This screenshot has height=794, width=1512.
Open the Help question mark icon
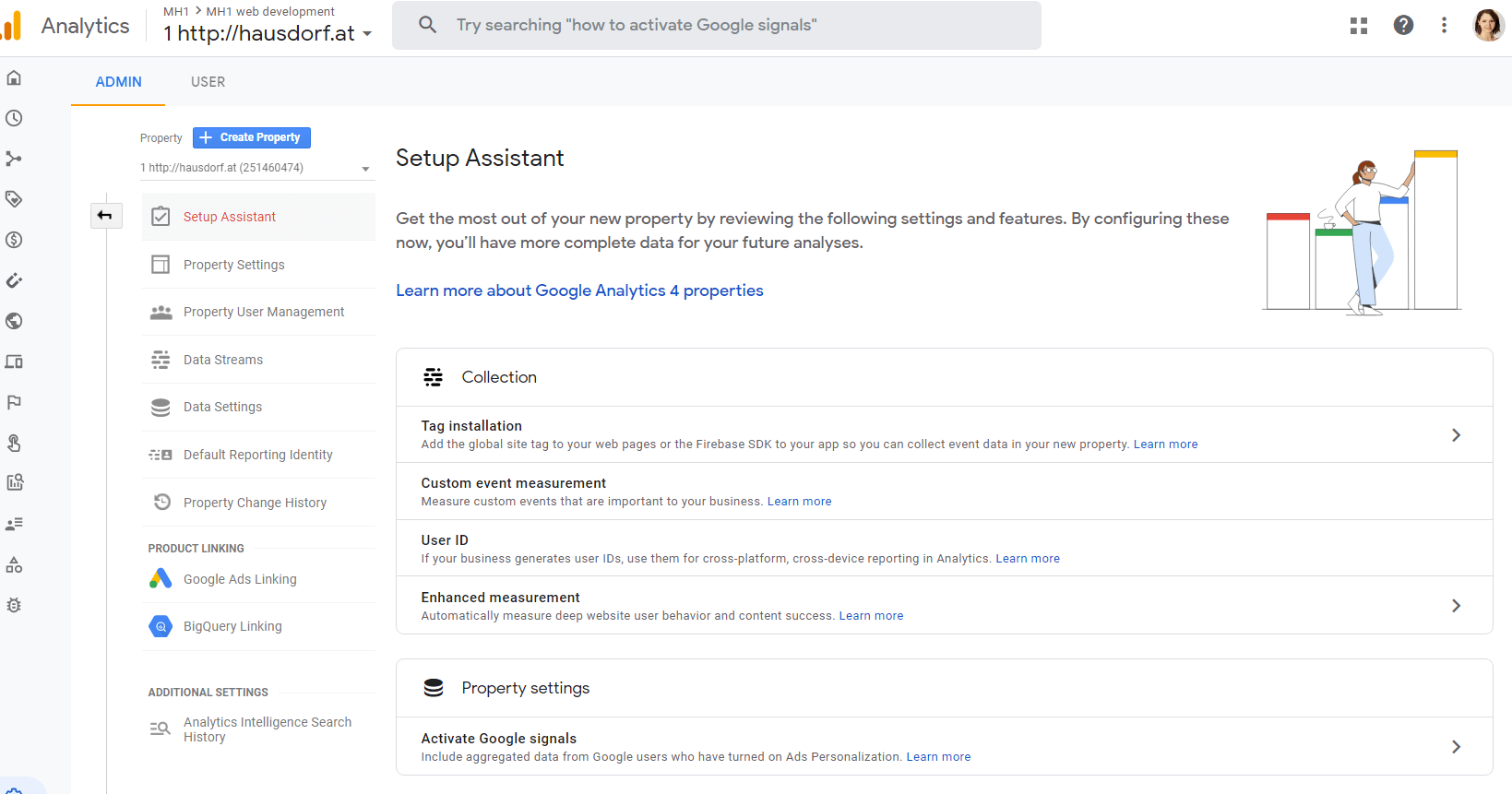click(1403, 26)
